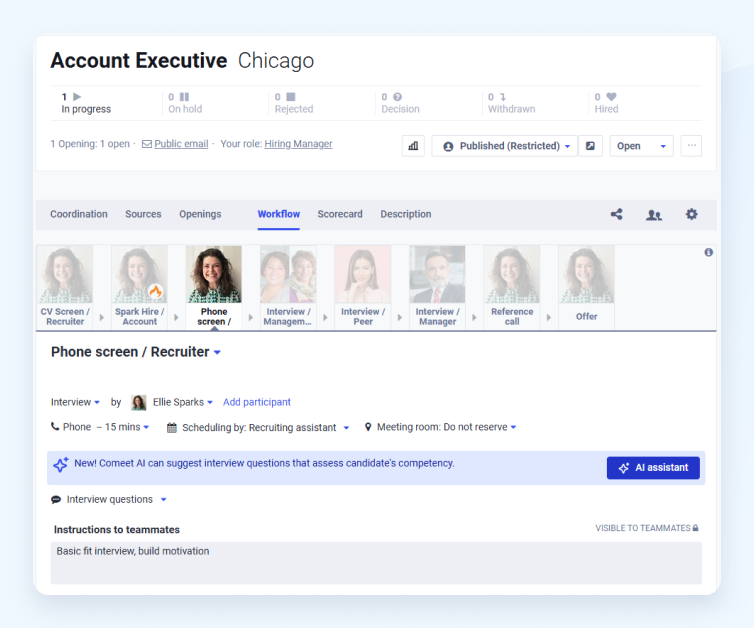The width and height of the screenshot is (754, 628).
Task: Click the external preview icon button
Action: point(591,146)
